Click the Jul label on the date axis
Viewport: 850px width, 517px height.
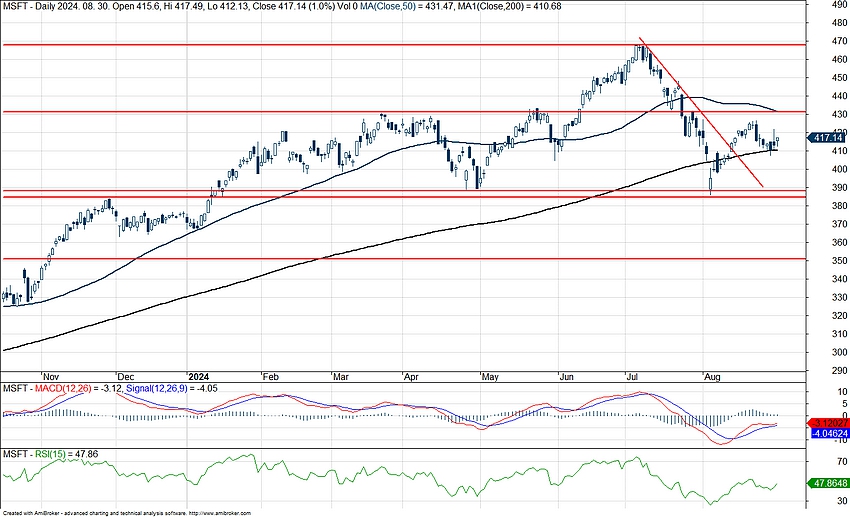632,377
